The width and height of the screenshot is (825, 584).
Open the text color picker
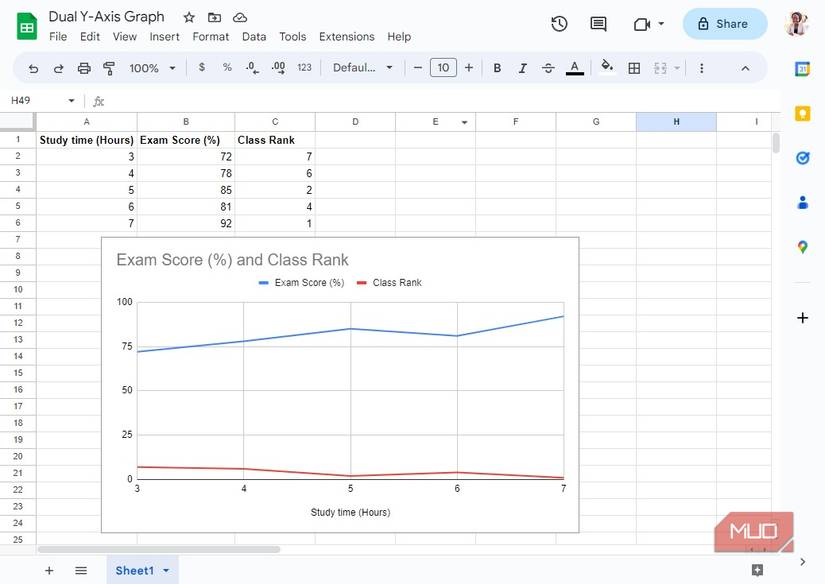[x=574, y=67]
